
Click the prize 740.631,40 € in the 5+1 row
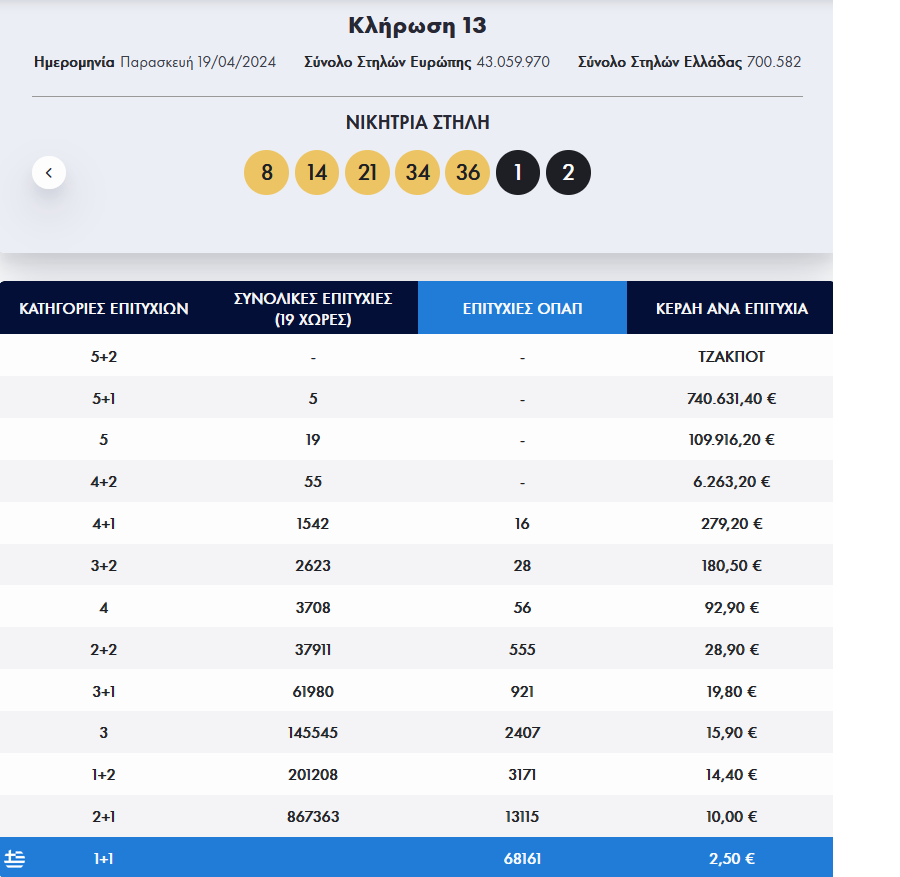point(731,398)
